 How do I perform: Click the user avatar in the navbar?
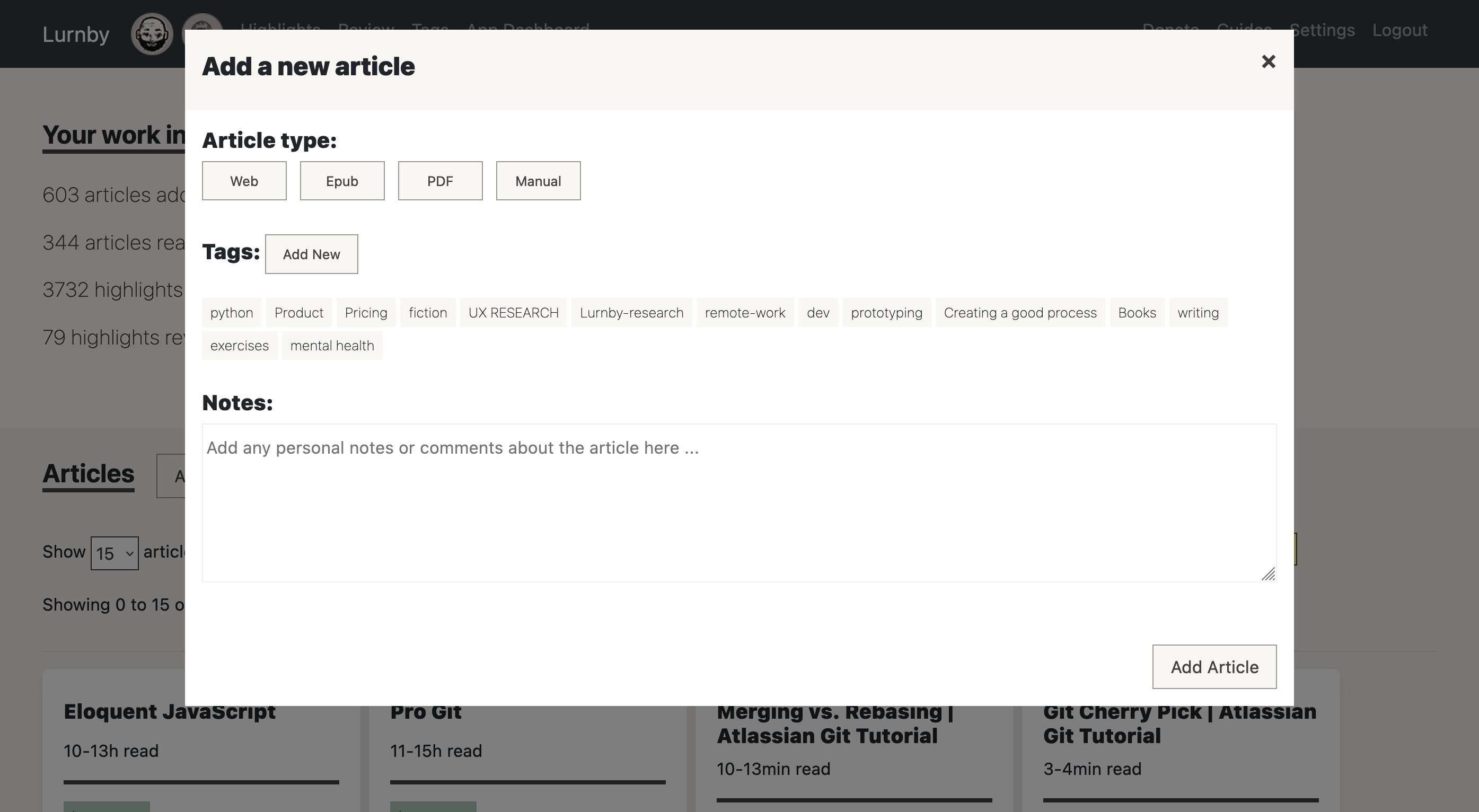[x=152, y=34]
